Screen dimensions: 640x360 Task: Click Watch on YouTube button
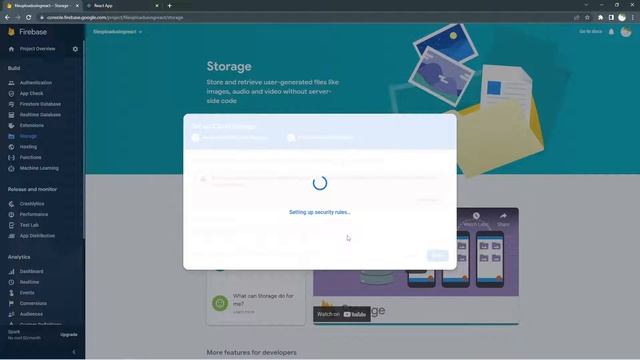342,314
